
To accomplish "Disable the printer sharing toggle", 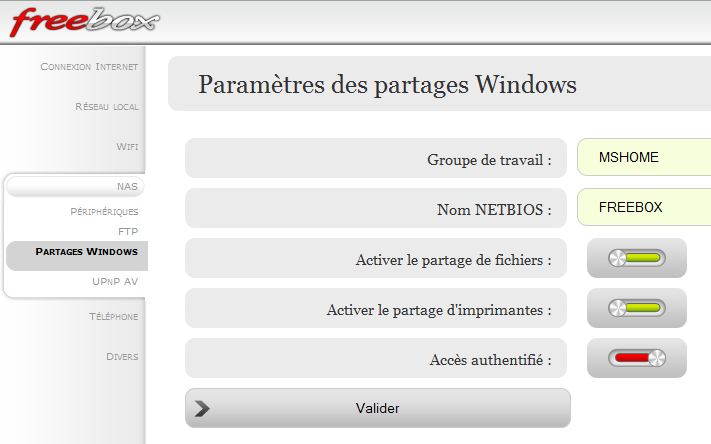I will [x=637, y=308].
